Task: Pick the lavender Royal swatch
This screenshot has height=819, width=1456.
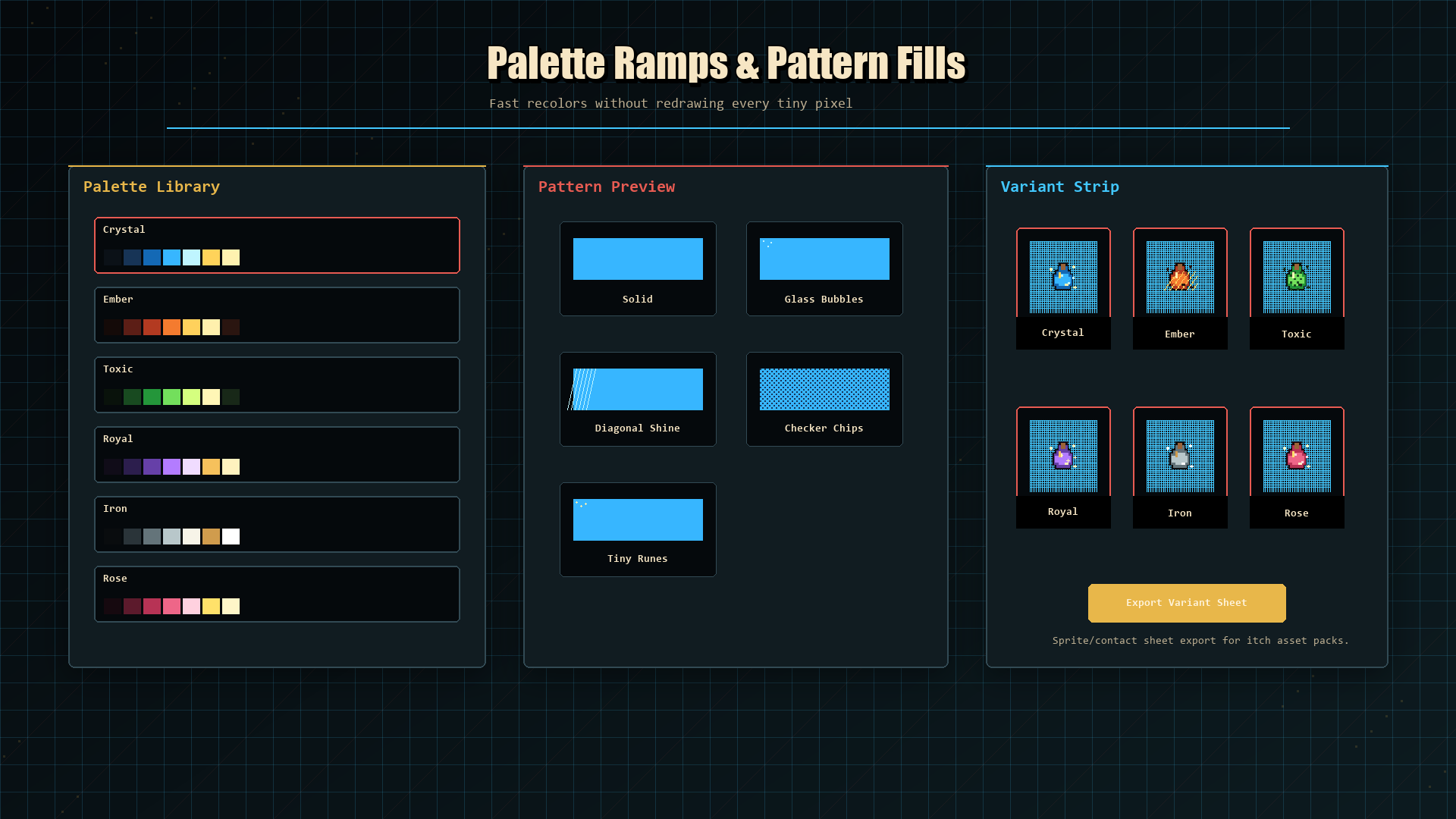Action: pos(171,467)
